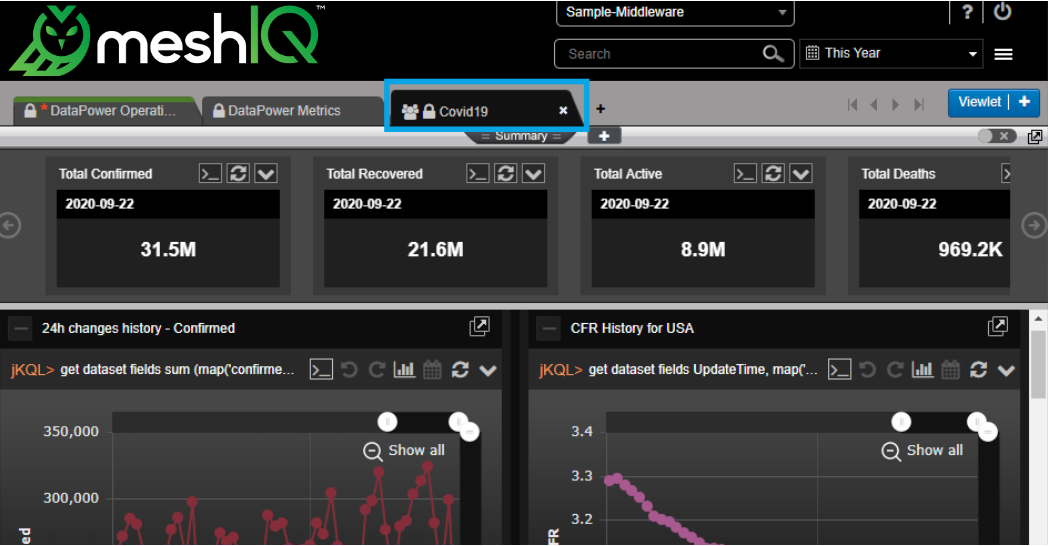Open the This Year date range dropdown
This screenshot has width=1048, height=546.
click(891, 53)
